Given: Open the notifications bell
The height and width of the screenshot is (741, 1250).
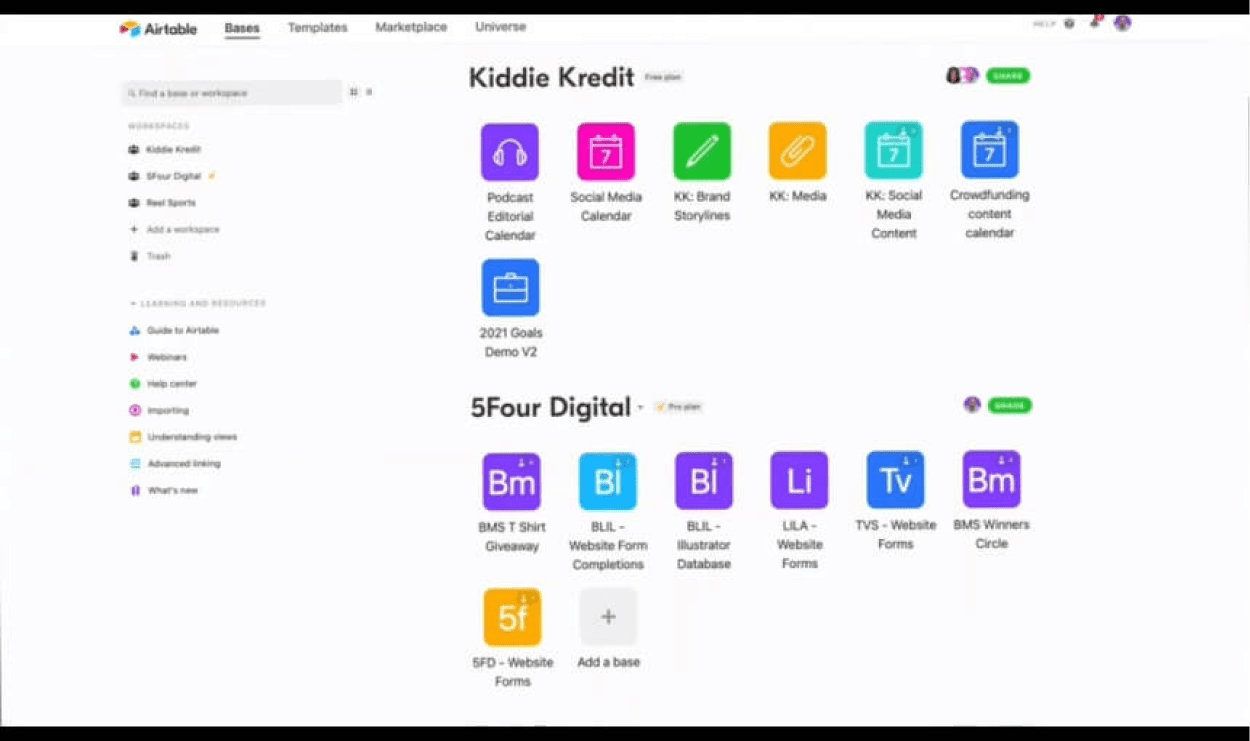Looking at the screenshot, I should [1095, 22].
